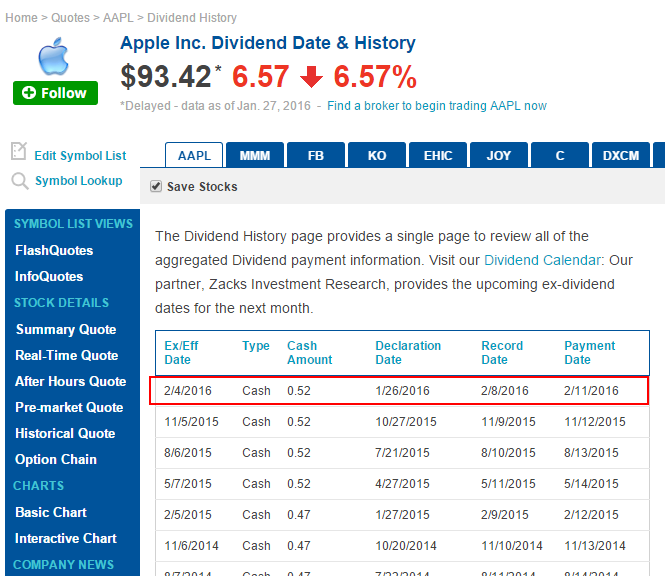Click the $93.42 stock price
665x576 pixels.
pos(166,77)
